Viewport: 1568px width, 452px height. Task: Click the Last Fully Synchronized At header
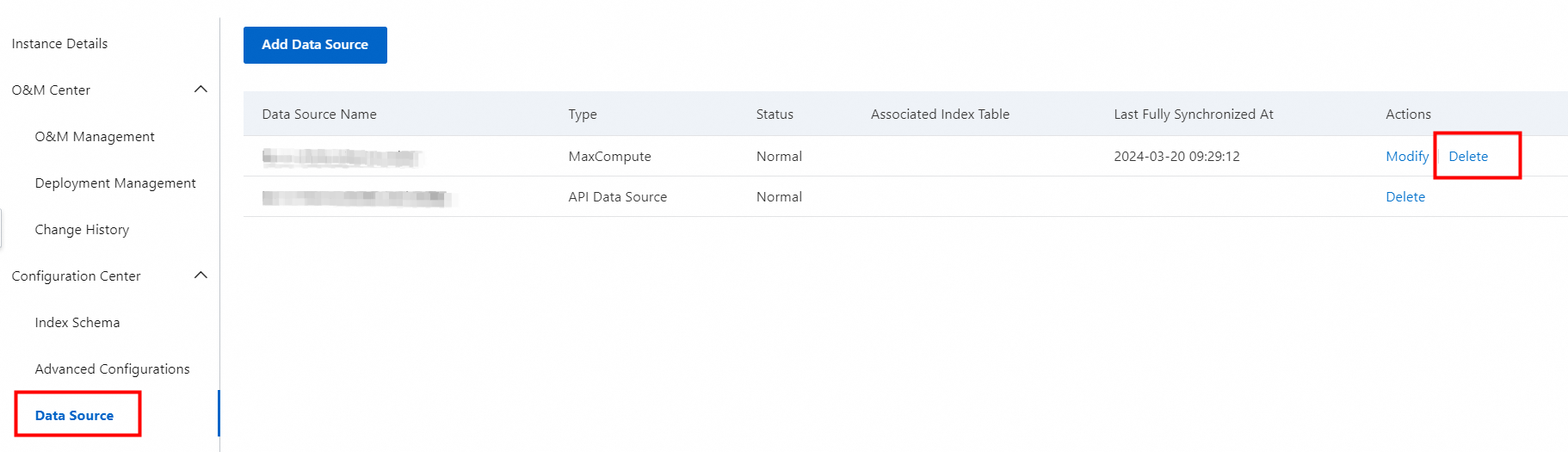point(1193,115)
